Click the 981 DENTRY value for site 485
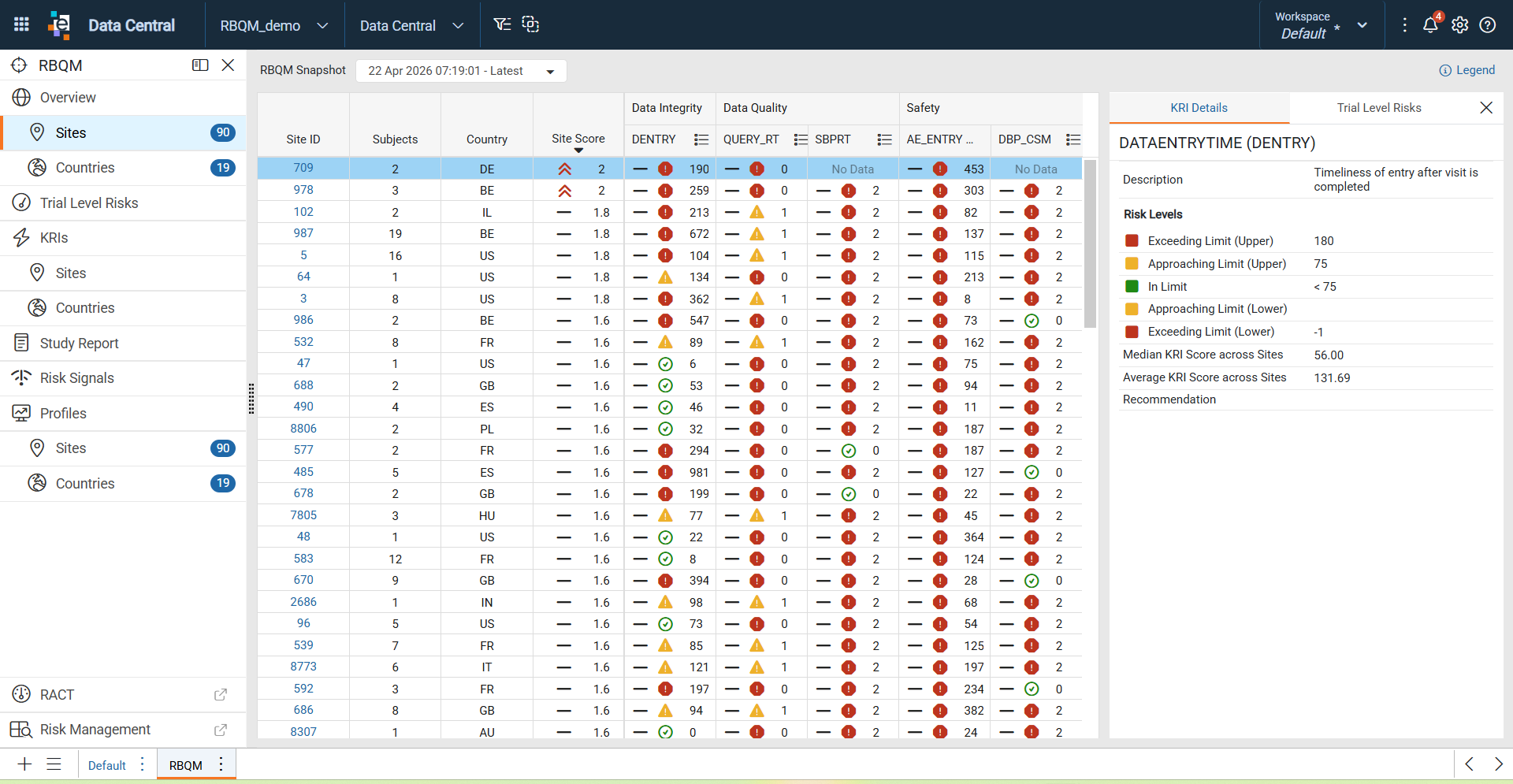This screenshot has width=1513, height=784. [699, 473]
